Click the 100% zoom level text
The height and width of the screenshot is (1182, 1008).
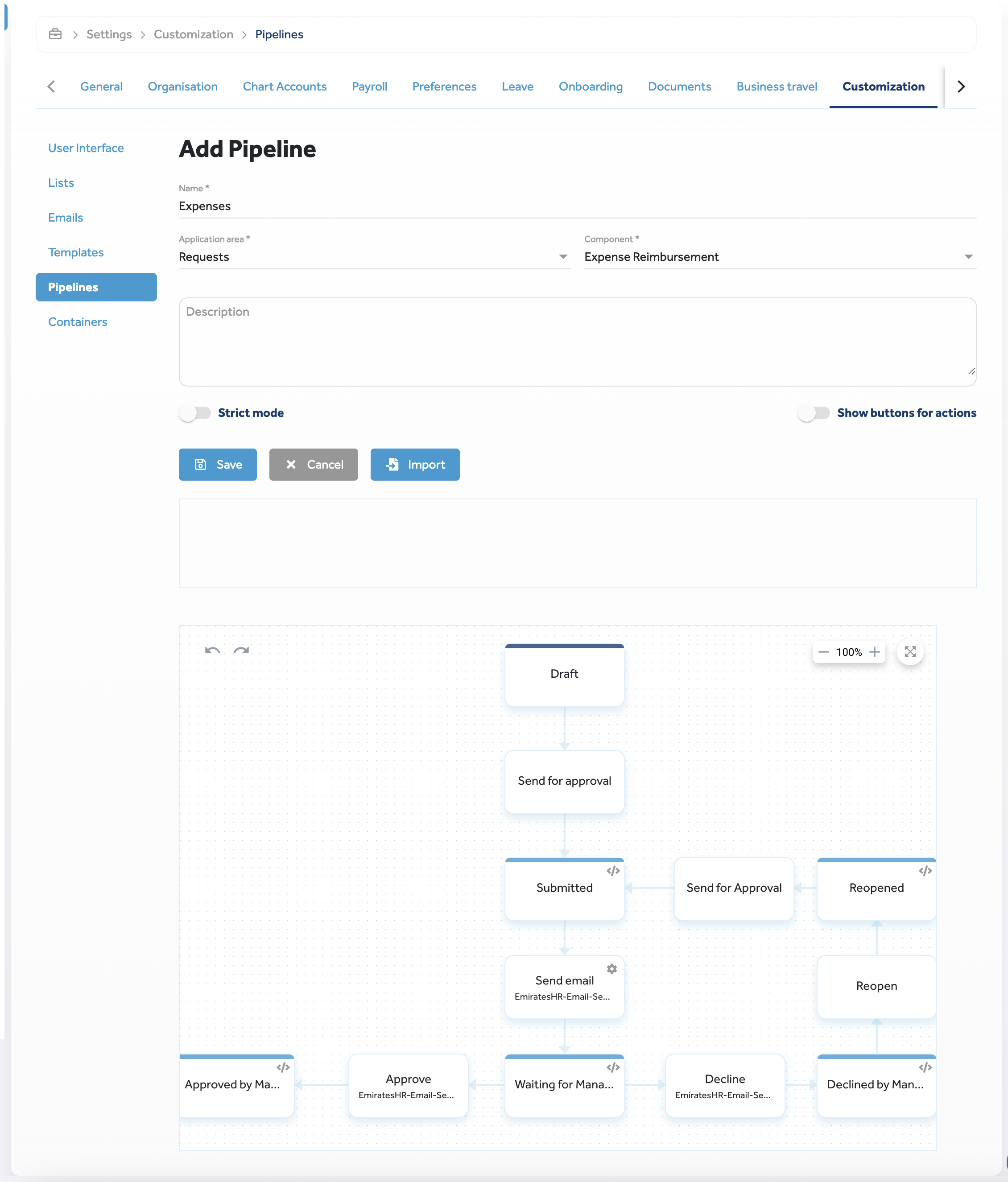[x=849, y=652]
